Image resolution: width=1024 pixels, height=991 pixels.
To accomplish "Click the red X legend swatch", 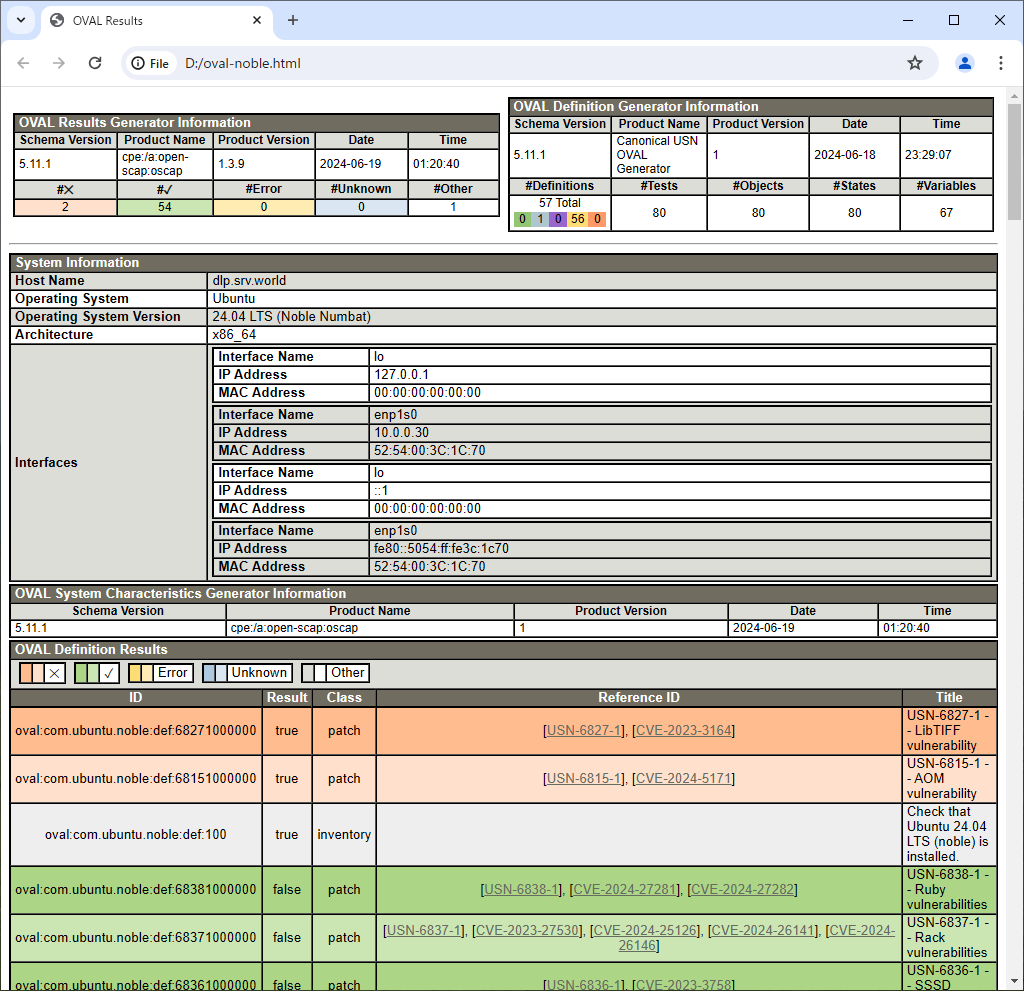I will 42,673.
